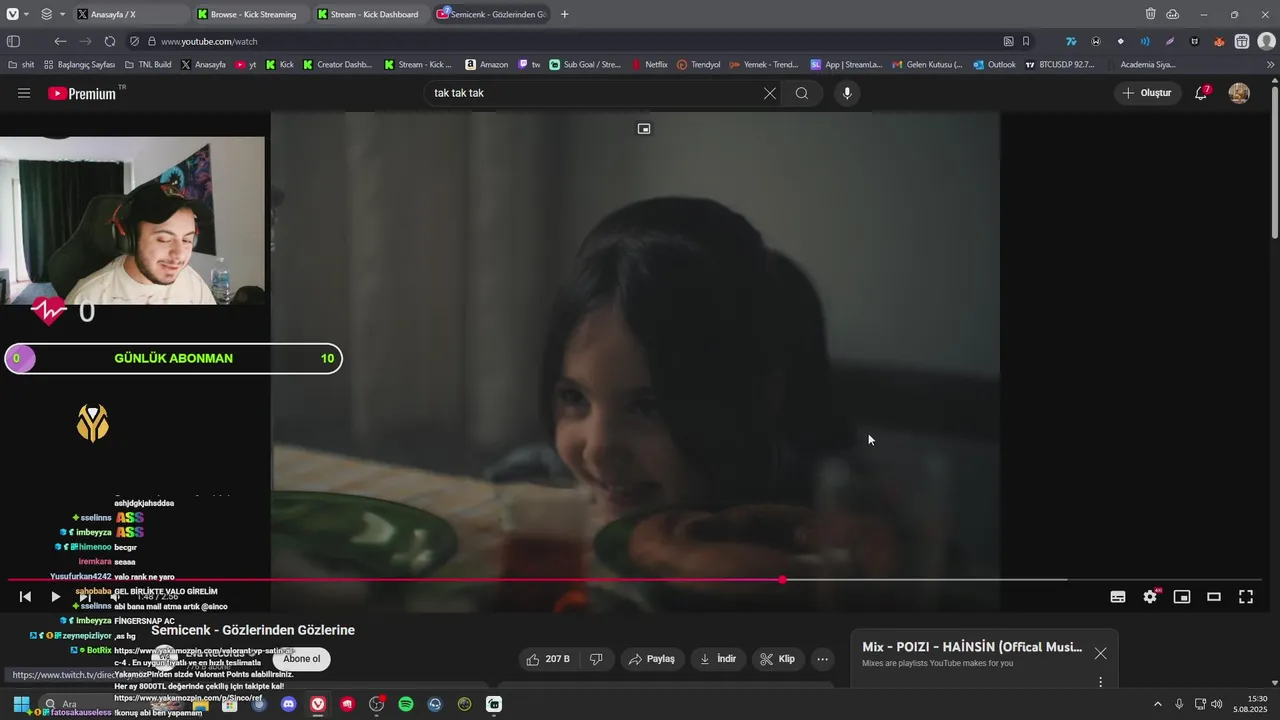Open the Mix playlist options kebab menu
Screen dimensions: 1280x720
point(1100,682)
